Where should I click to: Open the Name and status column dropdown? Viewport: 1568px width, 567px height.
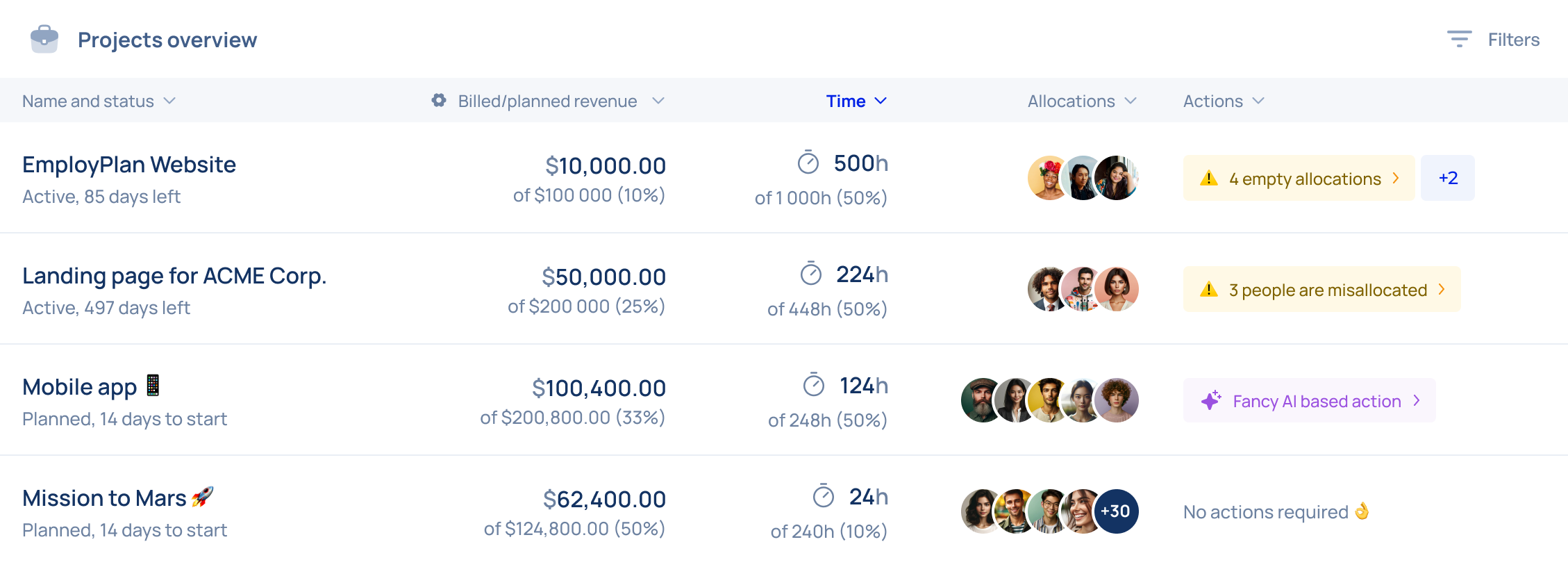tap(169, 101)
